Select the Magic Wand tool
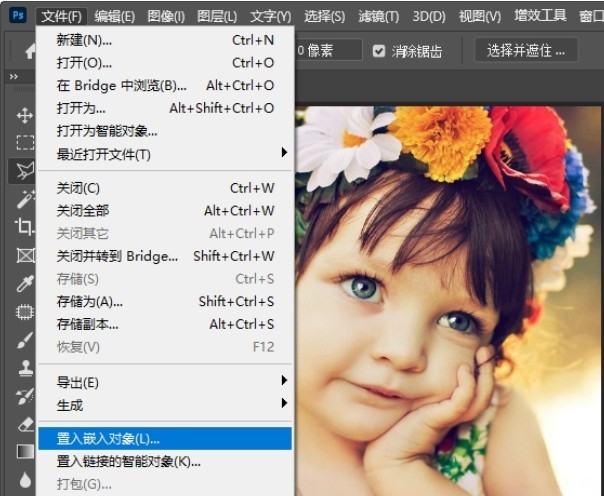 tap(25, 199)
